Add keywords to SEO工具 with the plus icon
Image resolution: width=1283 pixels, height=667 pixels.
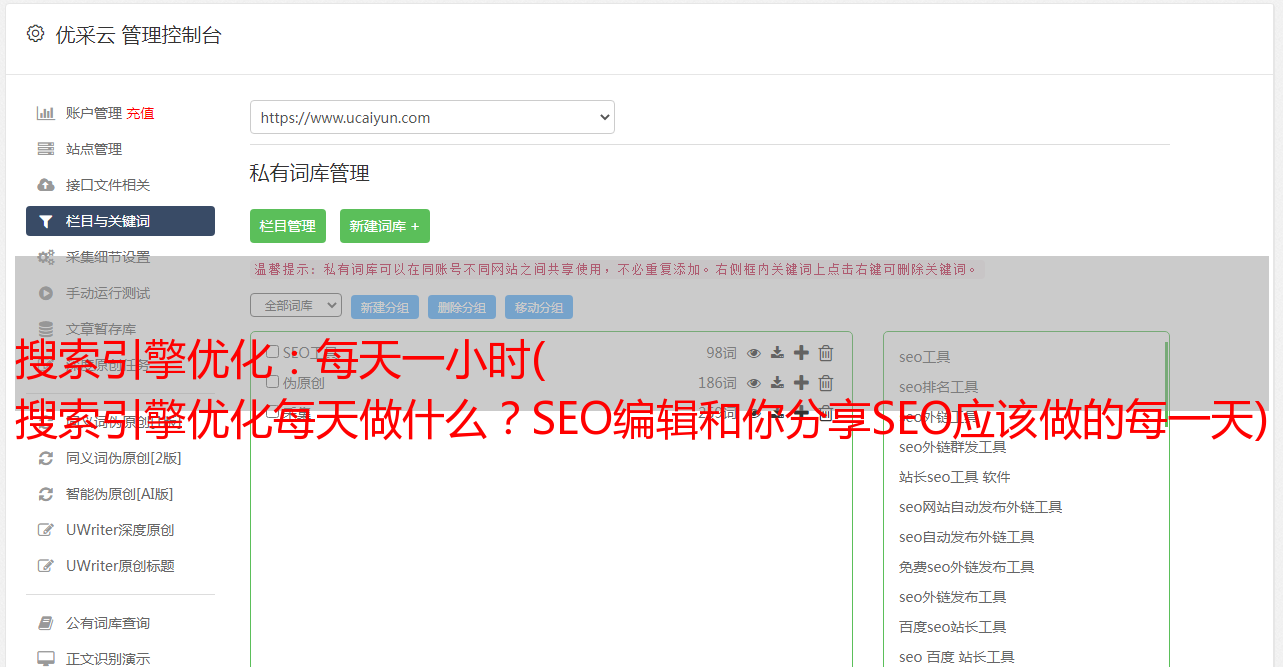(801, 353)
